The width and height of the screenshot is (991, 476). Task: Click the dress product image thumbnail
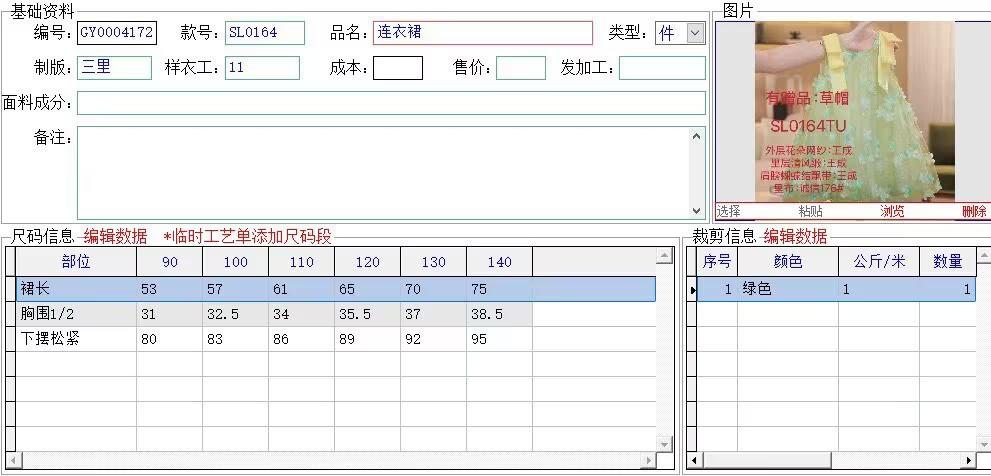(x=854, y=111)
